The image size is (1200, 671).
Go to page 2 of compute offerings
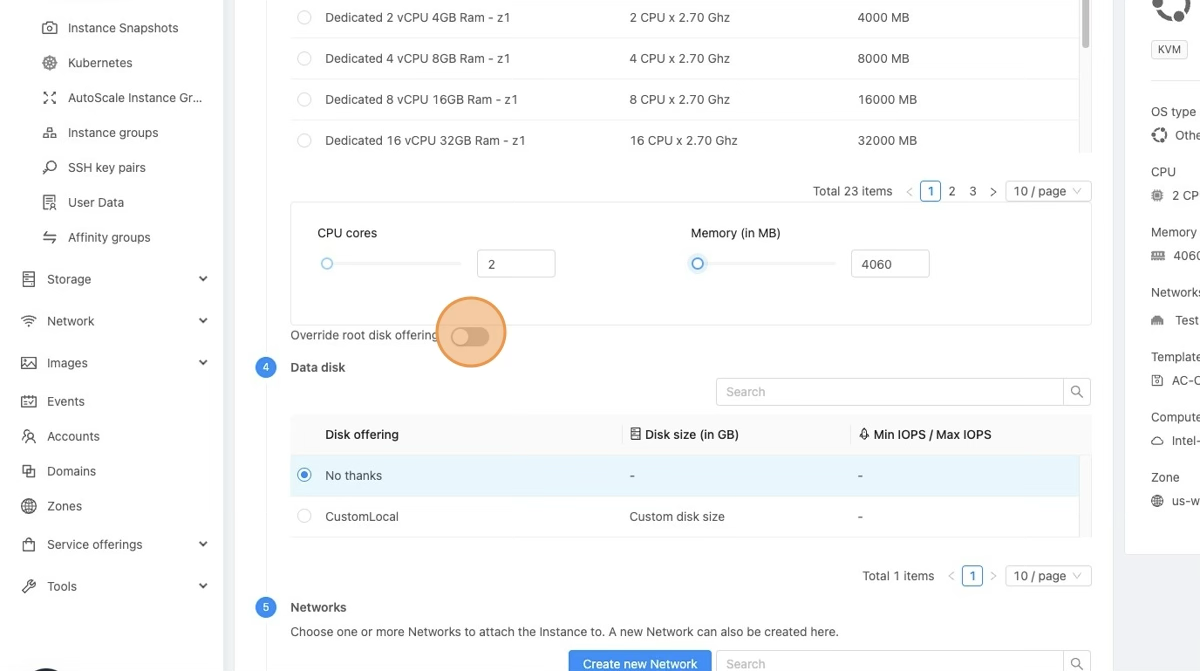click(952, 191)
